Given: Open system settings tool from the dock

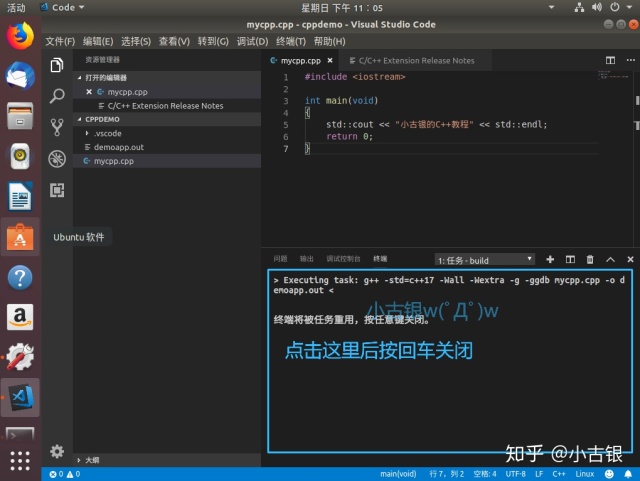Looking at the screenshot, I should pos(20,357).
